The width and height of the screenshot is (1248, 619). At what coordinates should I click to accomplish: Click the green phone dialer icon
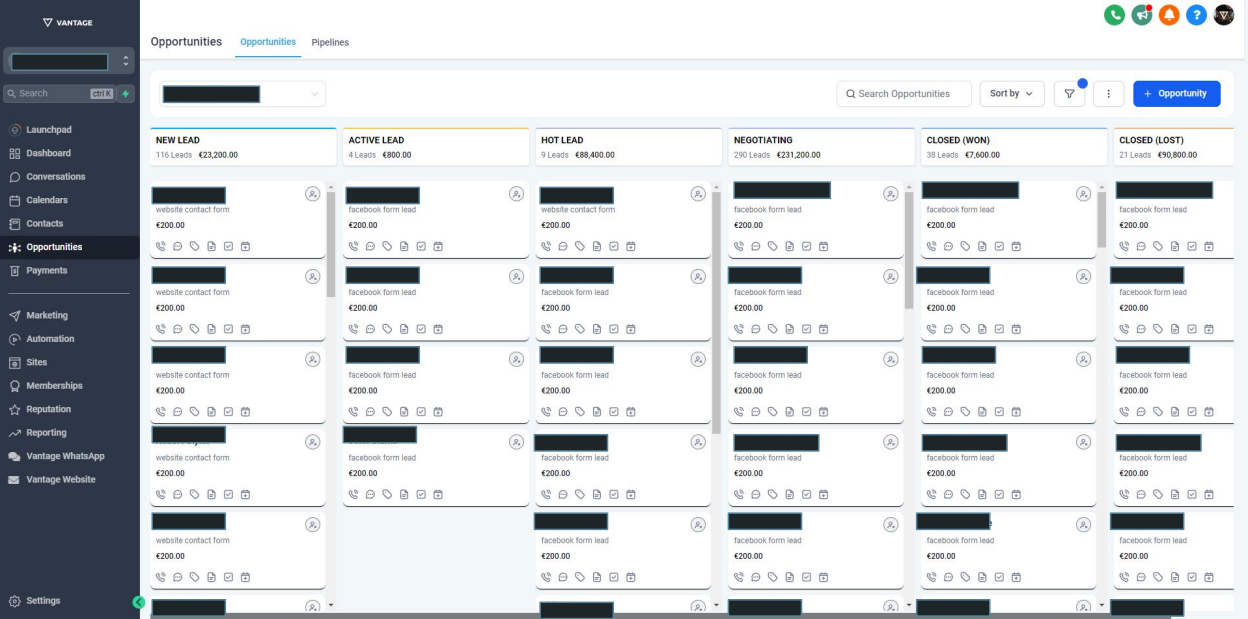(x=1114, y=15)
